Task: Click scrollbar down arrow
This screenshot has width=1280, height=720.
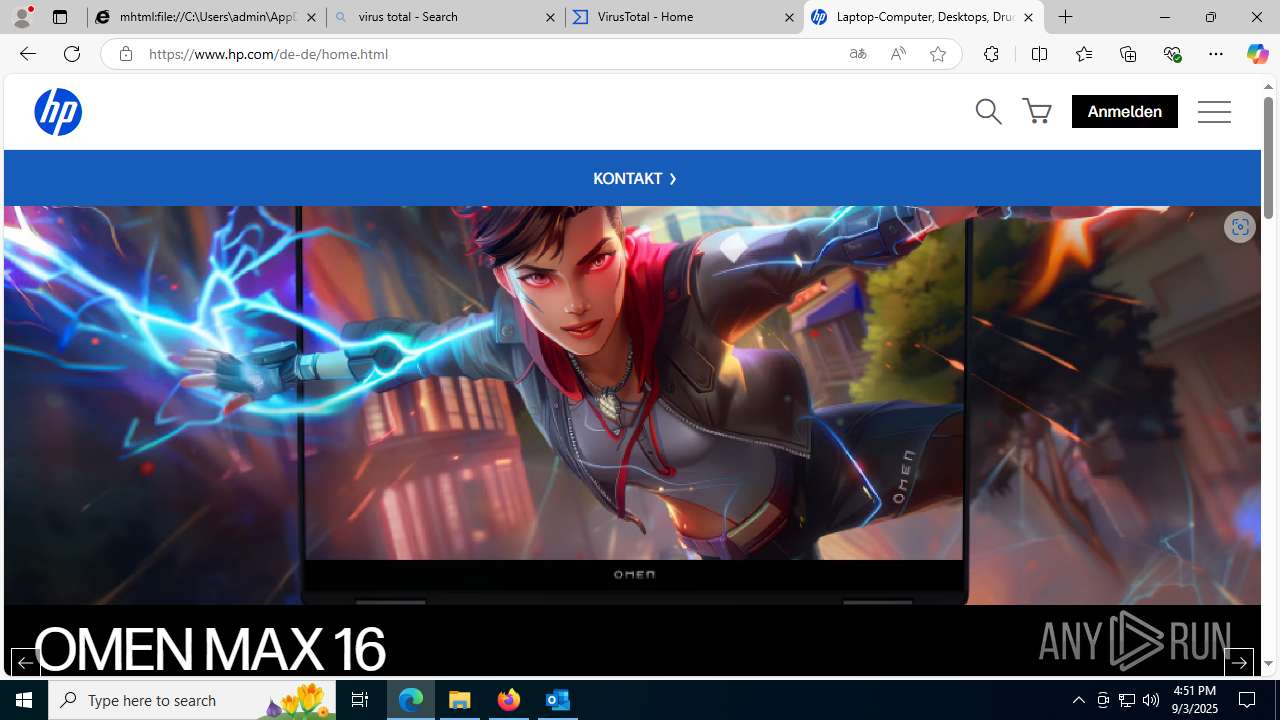Action: pyautogui.click(x=1268, y=663)
